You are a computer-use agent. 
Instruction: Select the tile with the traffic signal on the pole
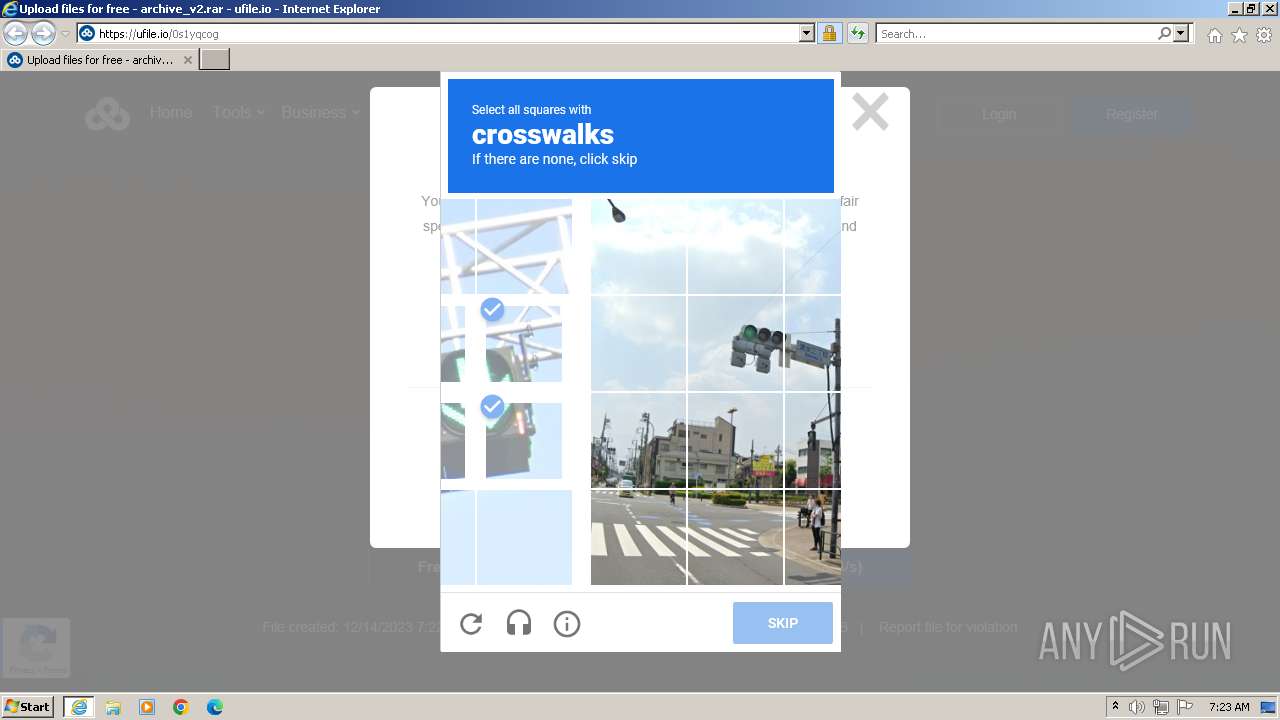click(735, 343)
